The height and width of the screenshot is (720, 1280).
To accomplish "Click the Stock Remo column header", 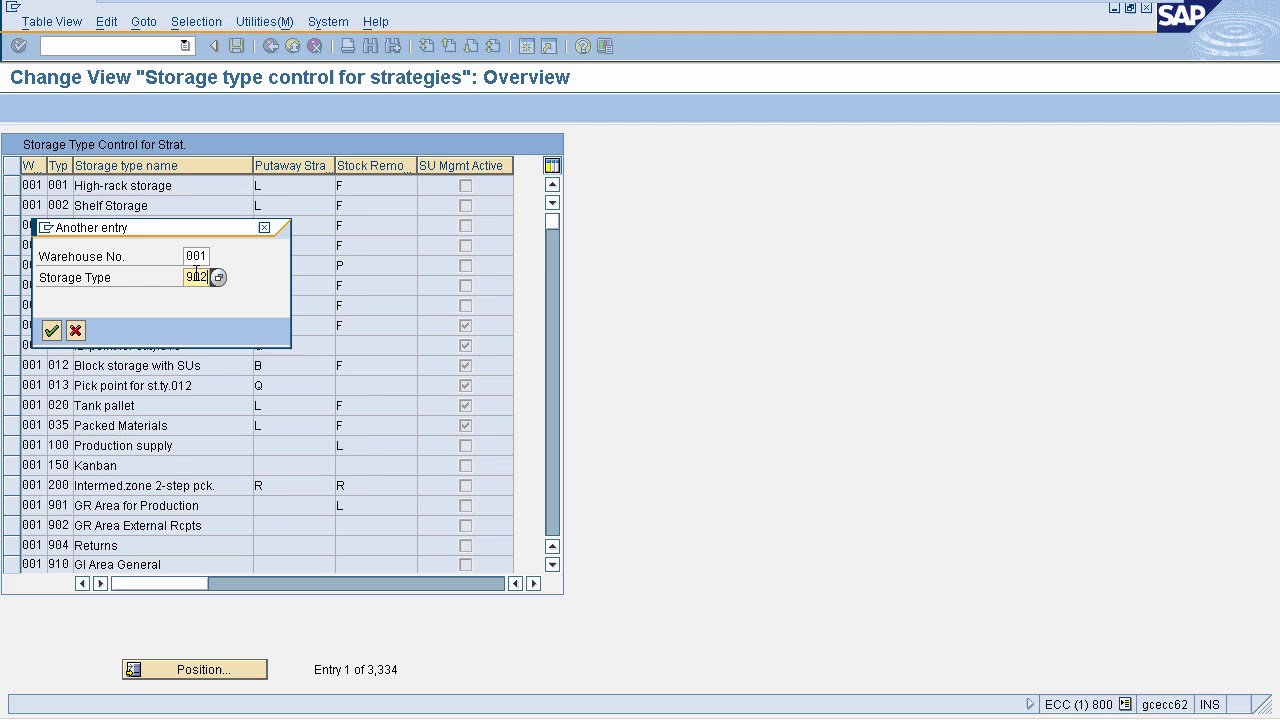I will tap(375, 166).
